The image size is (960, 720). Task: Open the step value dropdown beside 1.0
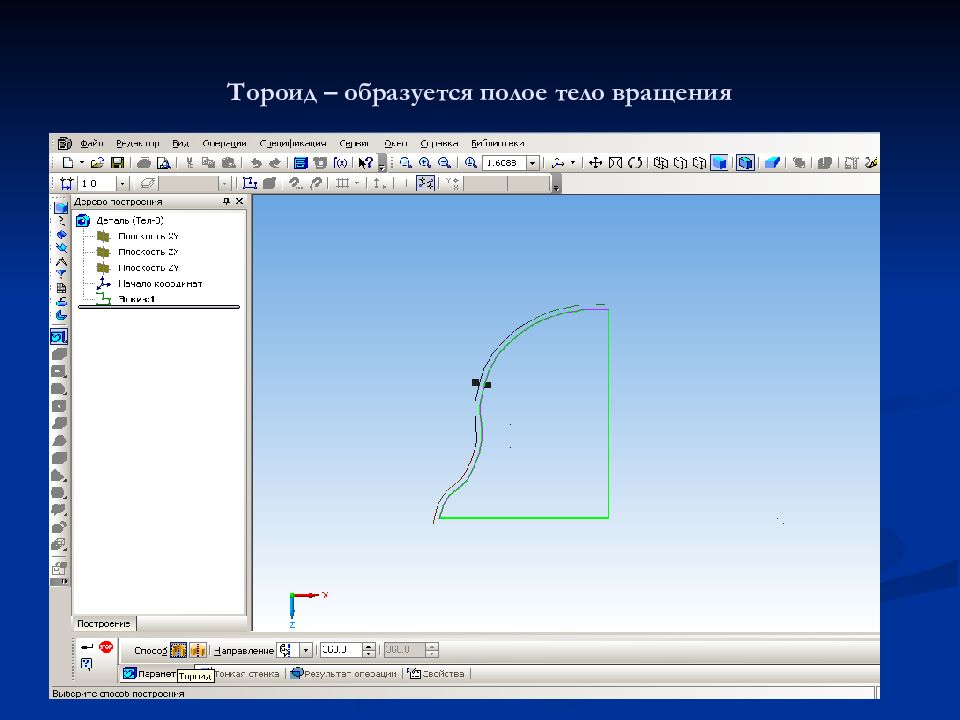tap(122, 183)
